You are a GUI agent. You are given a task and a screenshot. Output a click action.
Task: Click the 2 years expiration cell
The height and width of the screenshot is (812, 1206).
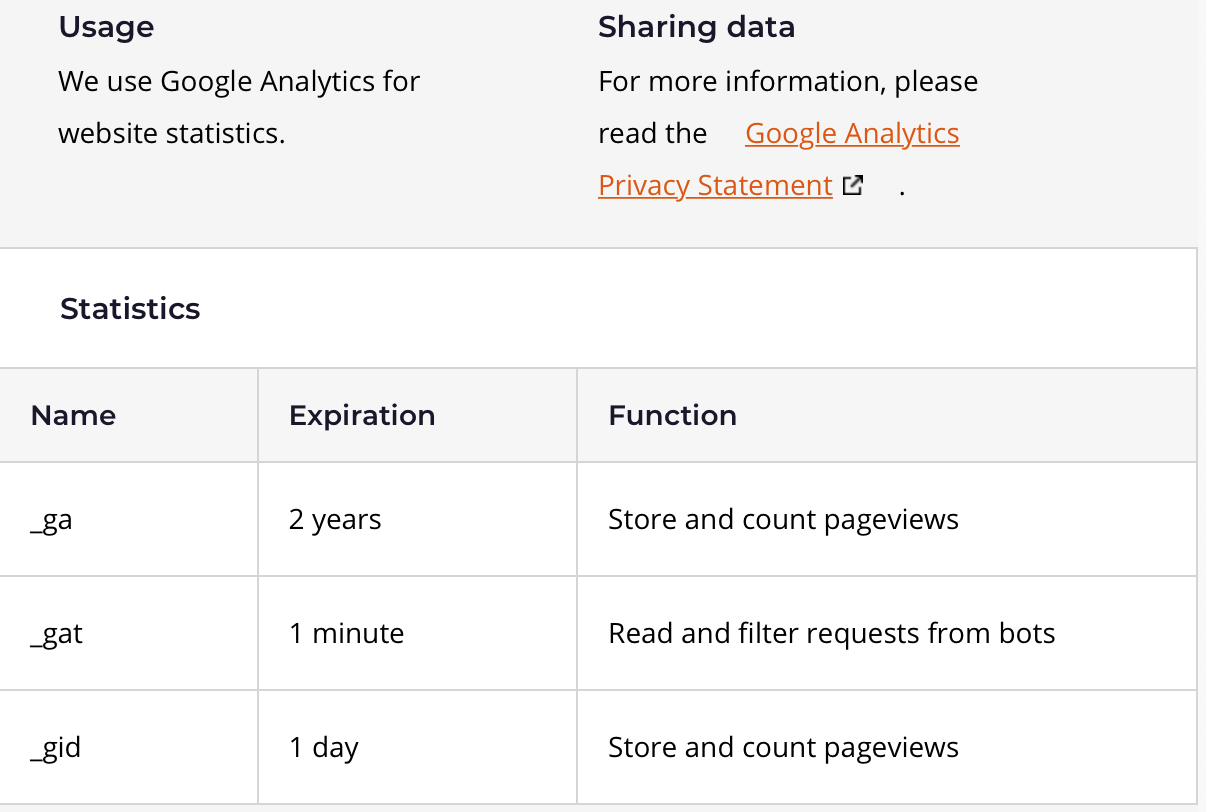(x=417, y=519)
